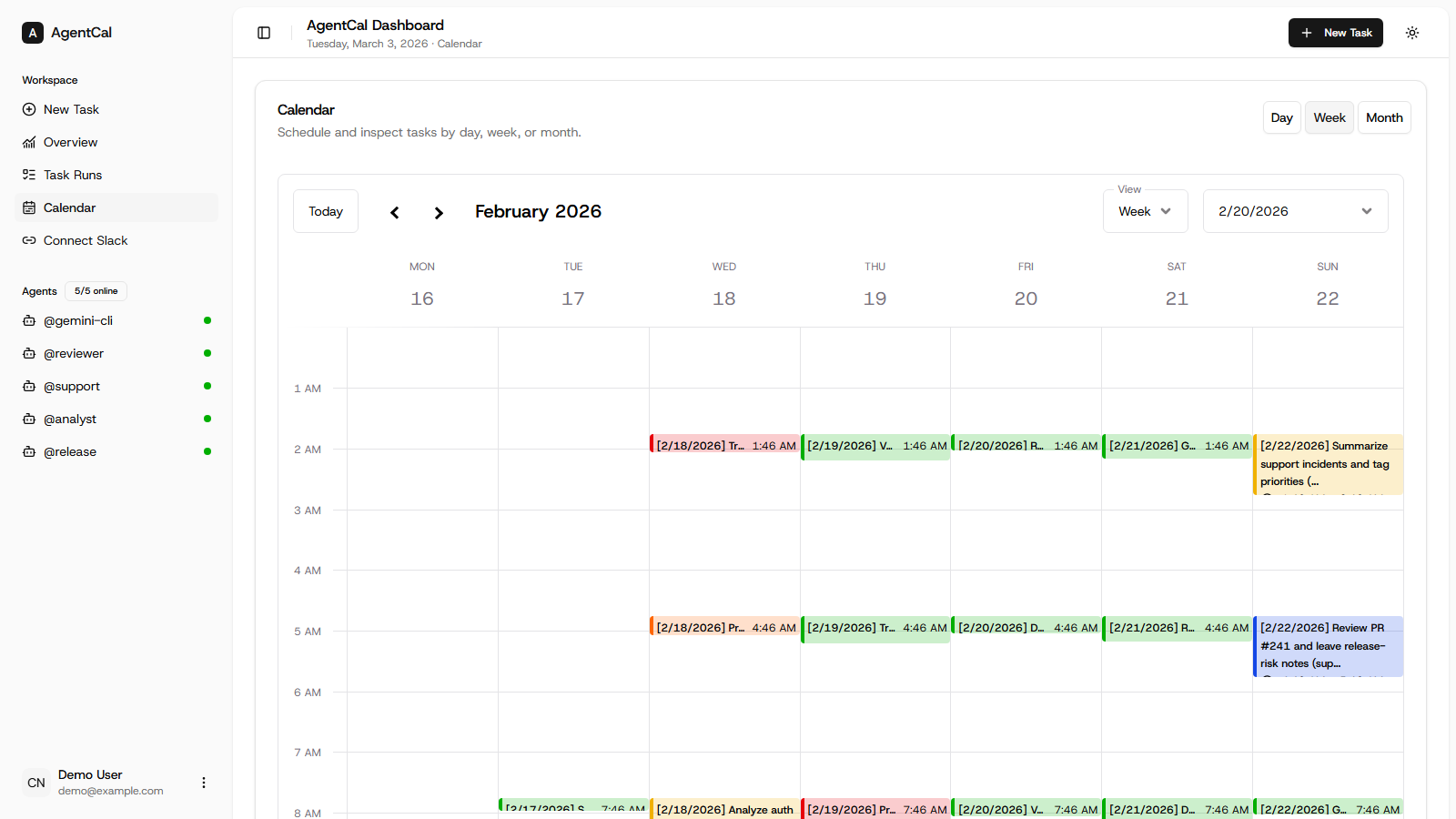Select the @reviewer agent
1456x819 pixels.
(x=116, y=353)
